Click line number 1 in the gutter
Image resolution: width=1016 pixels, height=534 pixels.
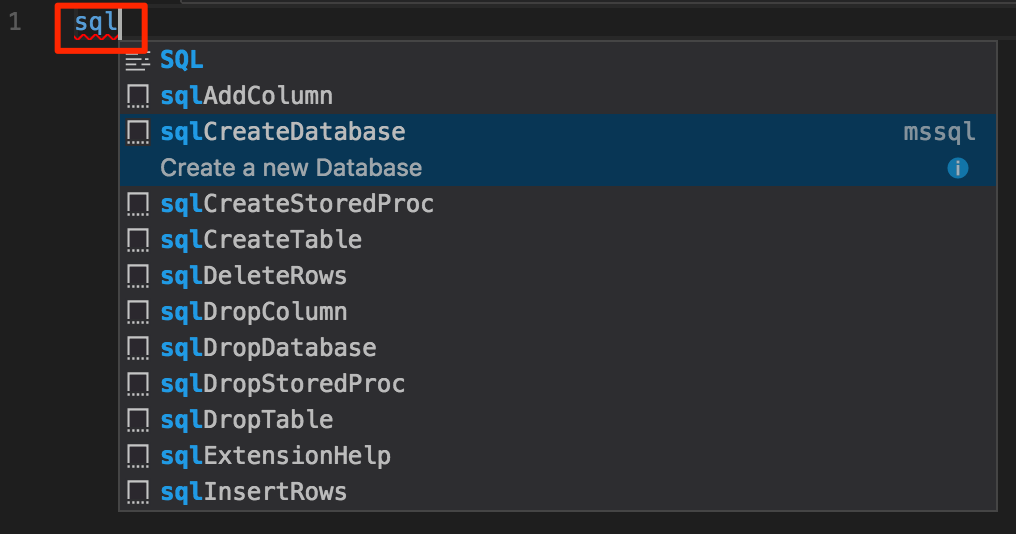point(15,23)
